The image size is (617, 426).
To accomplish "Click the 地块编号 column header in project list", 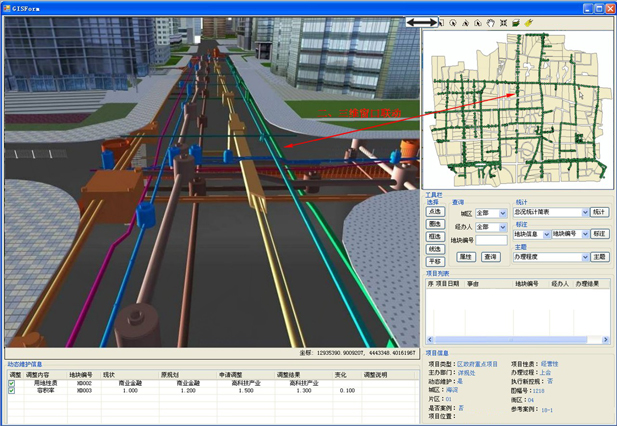I will click(x=527, y=284).
